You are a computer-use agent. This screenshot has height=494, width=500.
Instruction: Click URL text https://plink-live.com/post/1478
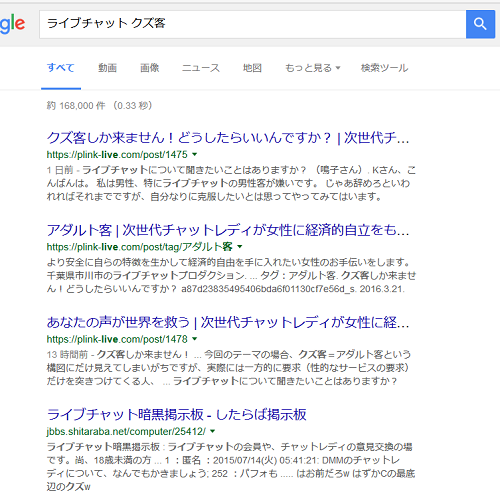tap(117, 339)
